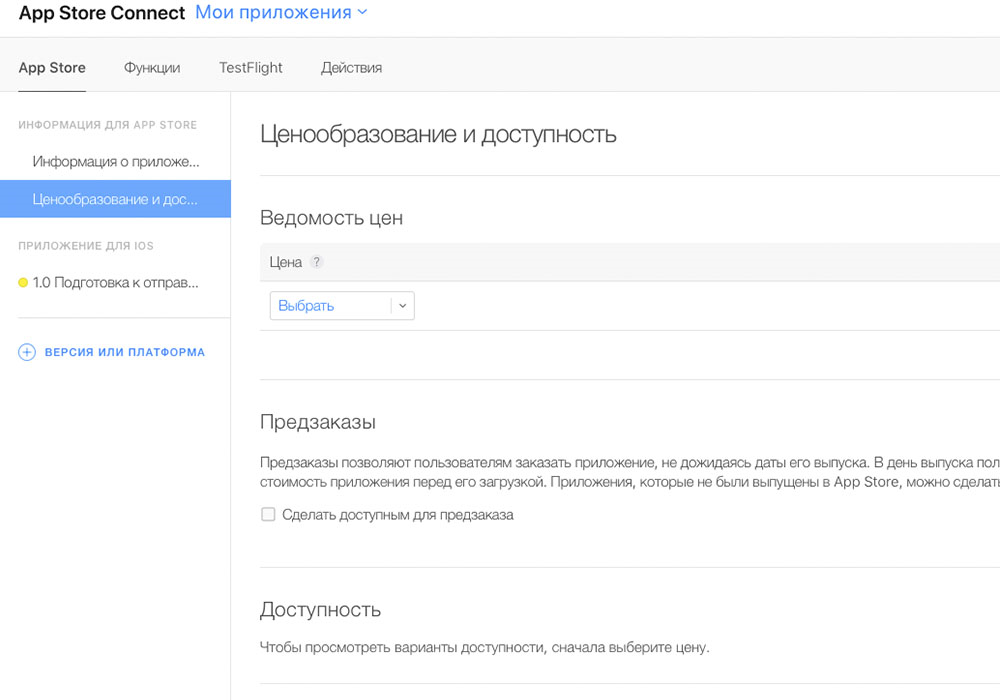The image size is (1000, 700).
Task: Open the TestFlight tab
Action: pos(251,68)
